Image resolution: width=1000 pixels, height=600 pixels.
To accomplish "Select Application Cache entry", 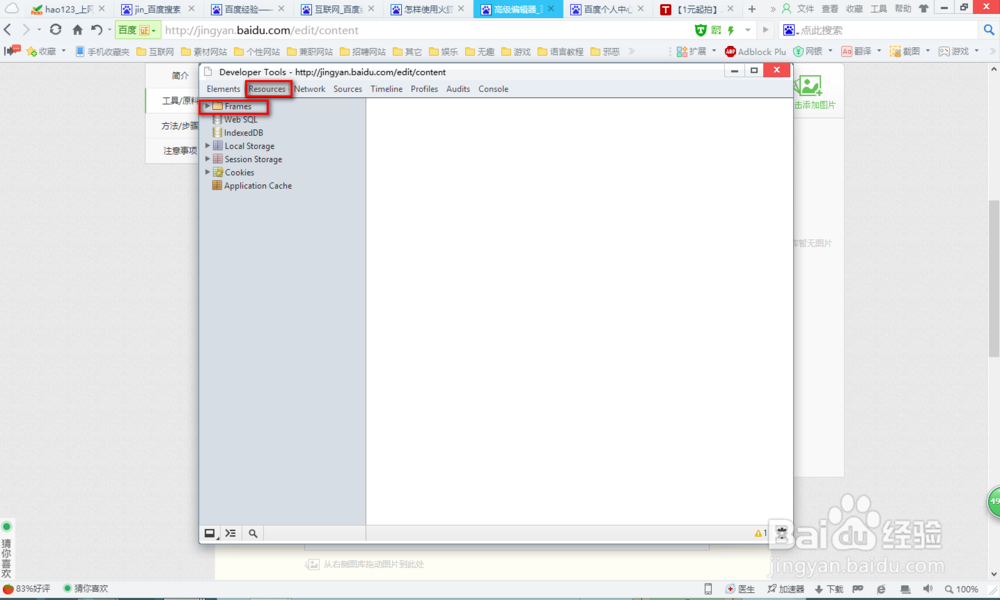I will tap(252, 186).
